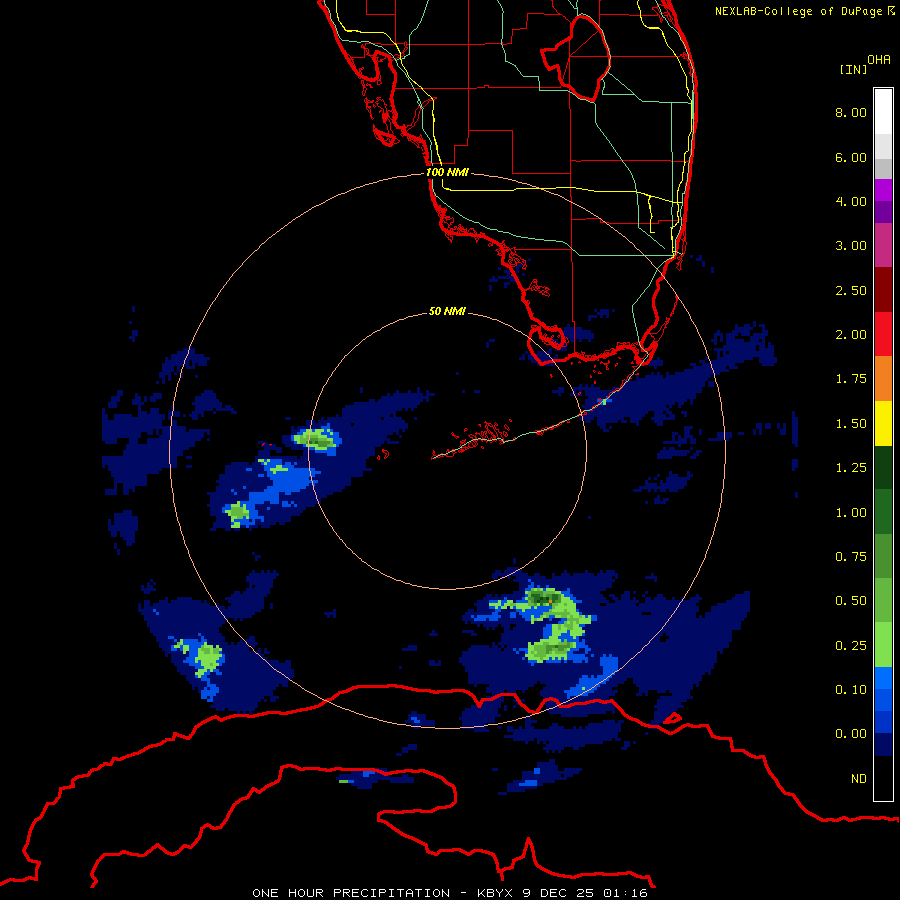Click the NEXLAB-College of DuPage label
Screen dimensions: 900x900
(x=804, y=11)
